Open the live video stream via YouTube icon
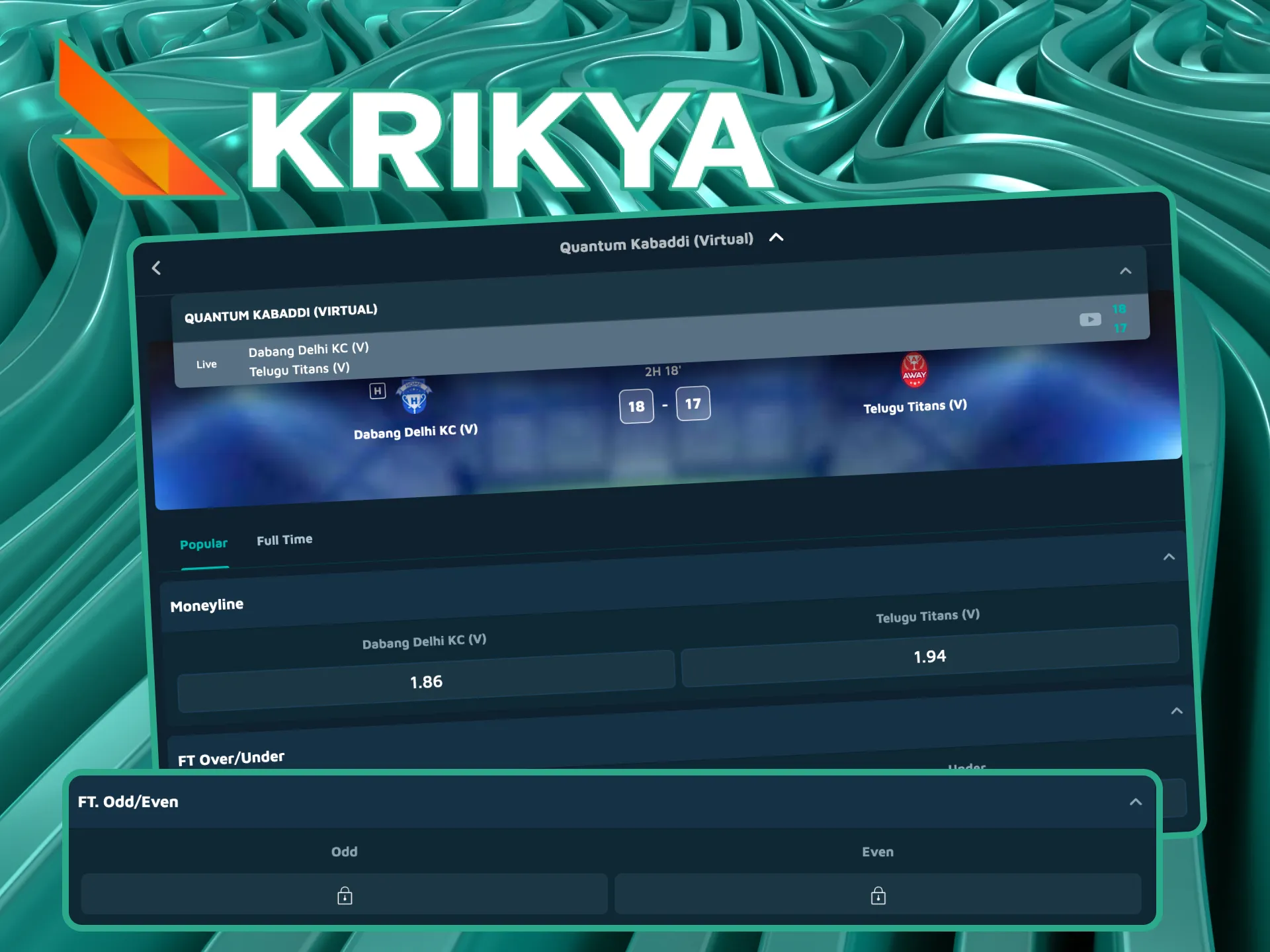This screenshot has width=1270, height=952. click(x=1089, y=319)
